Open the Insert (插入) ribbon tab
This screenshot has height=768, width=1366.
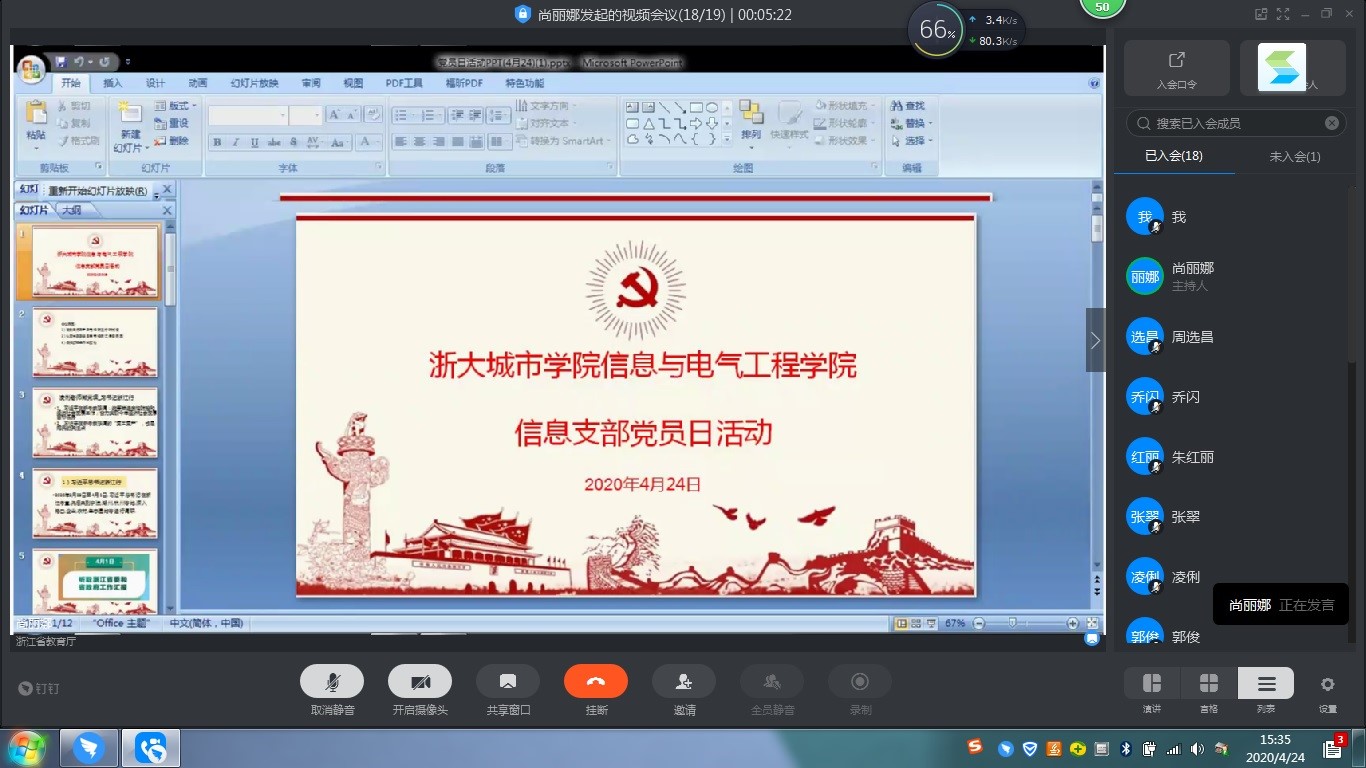click(x=113, y=83)
